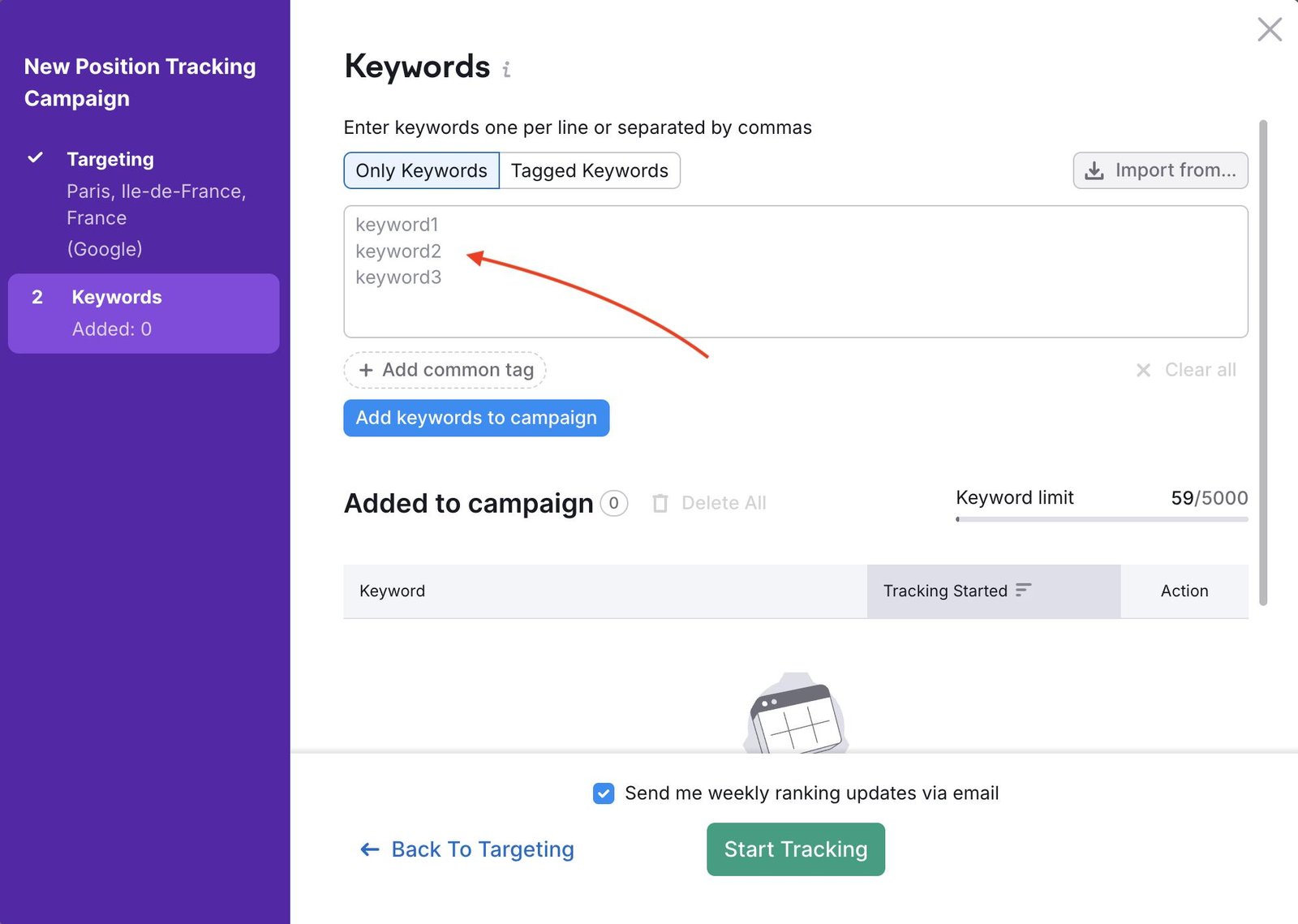Viewport: 1298px width, 924px height.
Task: Click the 59/5000 keyword limit value
Action: pos(1210,498)
